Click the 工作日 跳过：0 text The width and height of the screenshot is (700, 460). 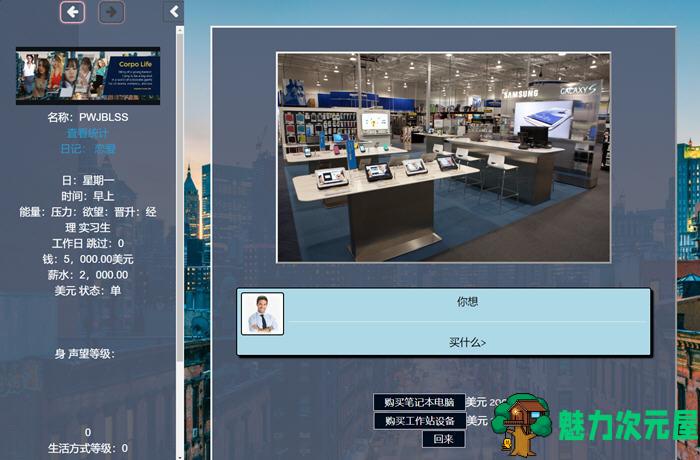click(x=88, y=243)
